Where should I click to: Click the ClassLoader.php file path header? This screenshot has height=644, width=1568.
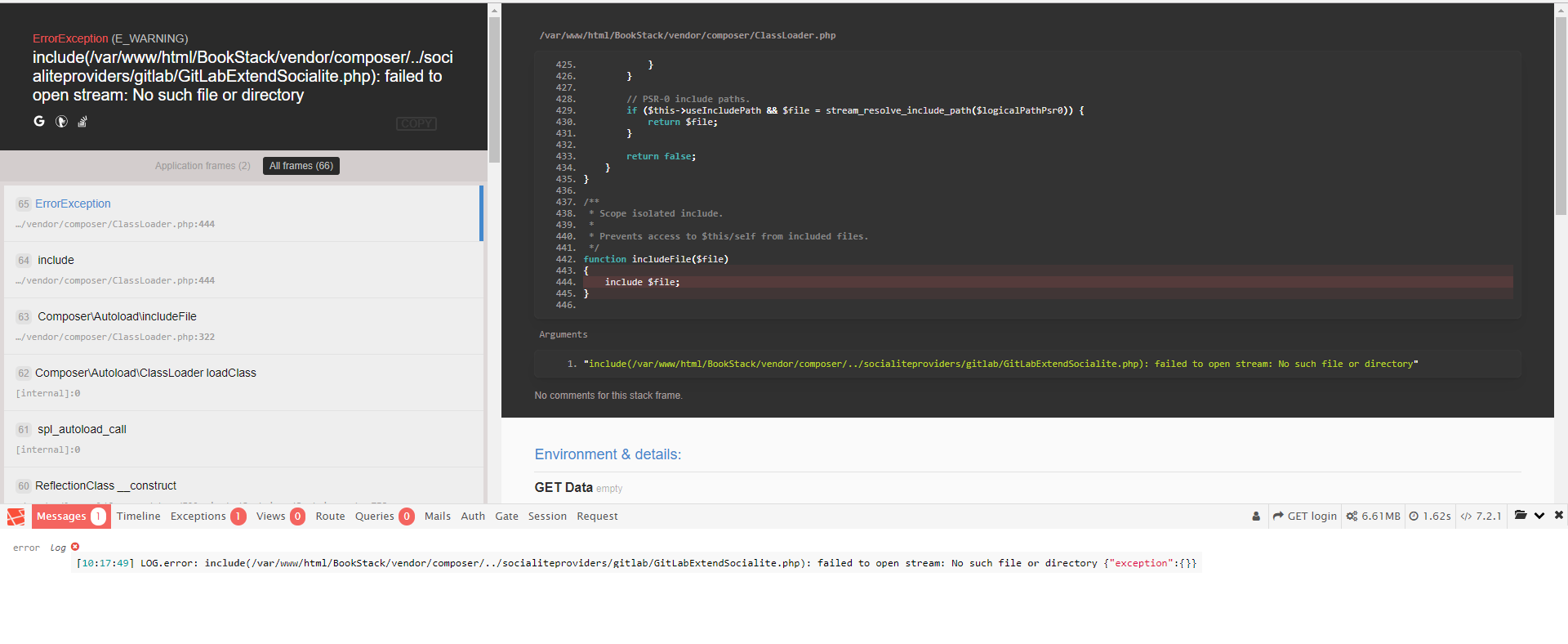tap(688, 35)
